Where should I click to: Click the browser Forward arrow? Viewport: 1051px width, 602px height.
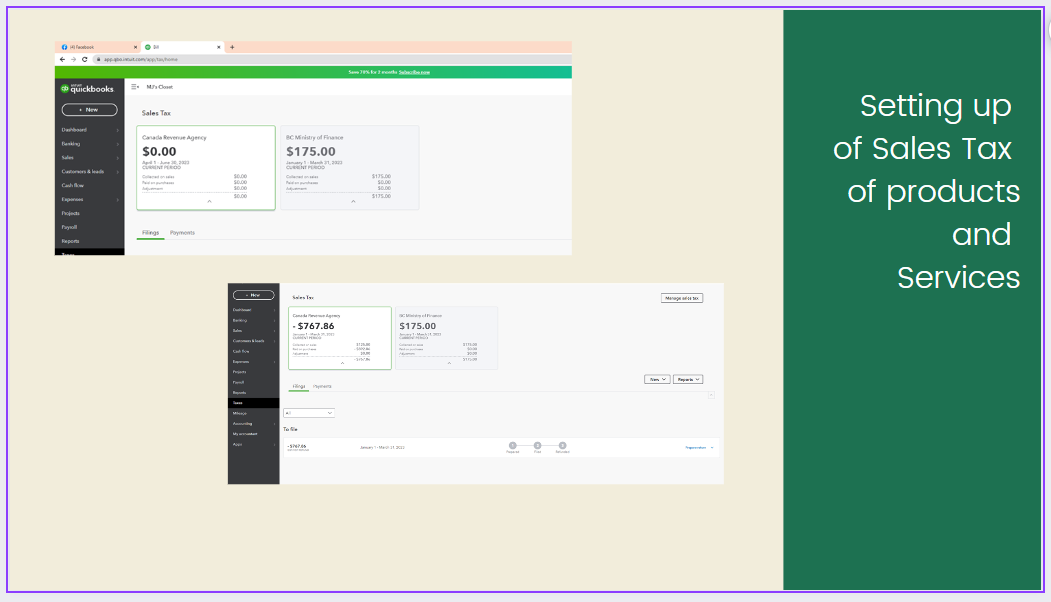pos(73,59)
